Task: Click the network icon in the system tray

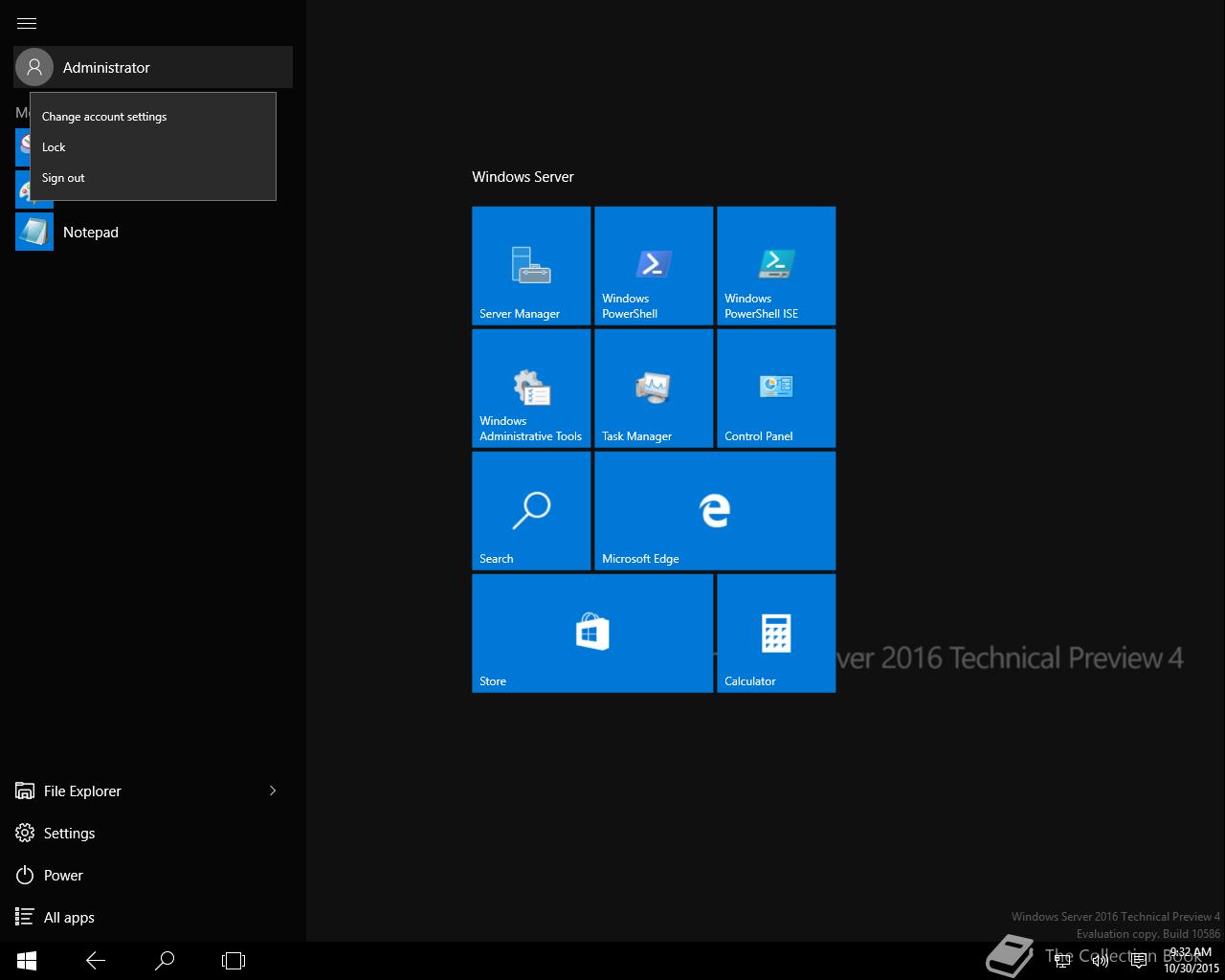Action: [x=1063, y=961]
